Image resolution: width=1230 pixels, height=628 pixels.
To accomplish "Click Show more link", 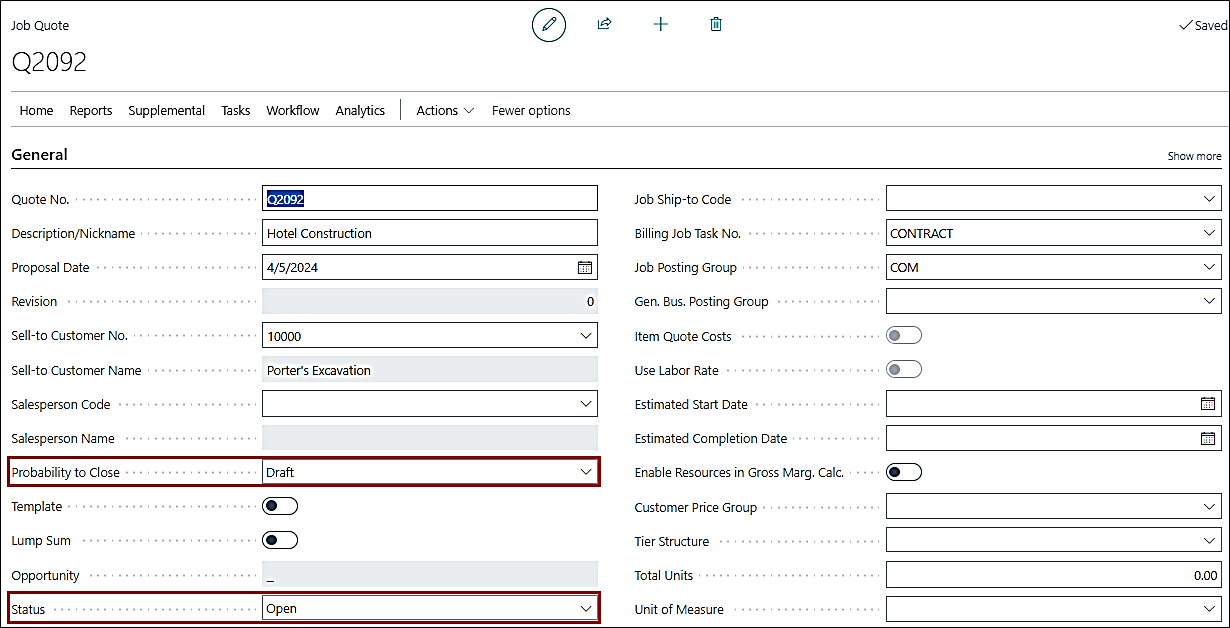I will (1194, 156).
